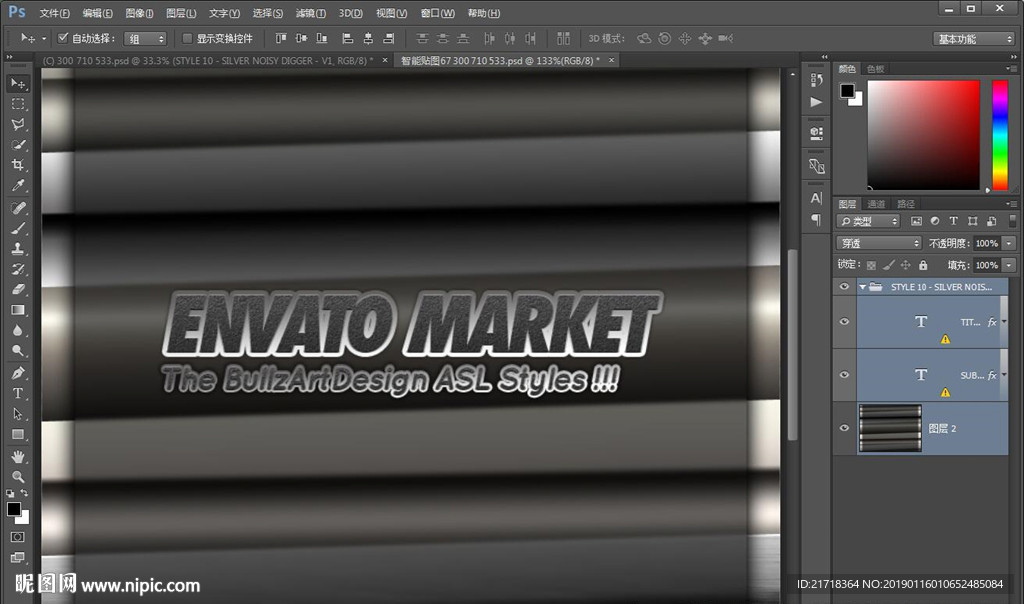Viewport: 1024px width, 604px height.
Task: Click the rainbow hue slider strip
Action: click(1000, 135)
